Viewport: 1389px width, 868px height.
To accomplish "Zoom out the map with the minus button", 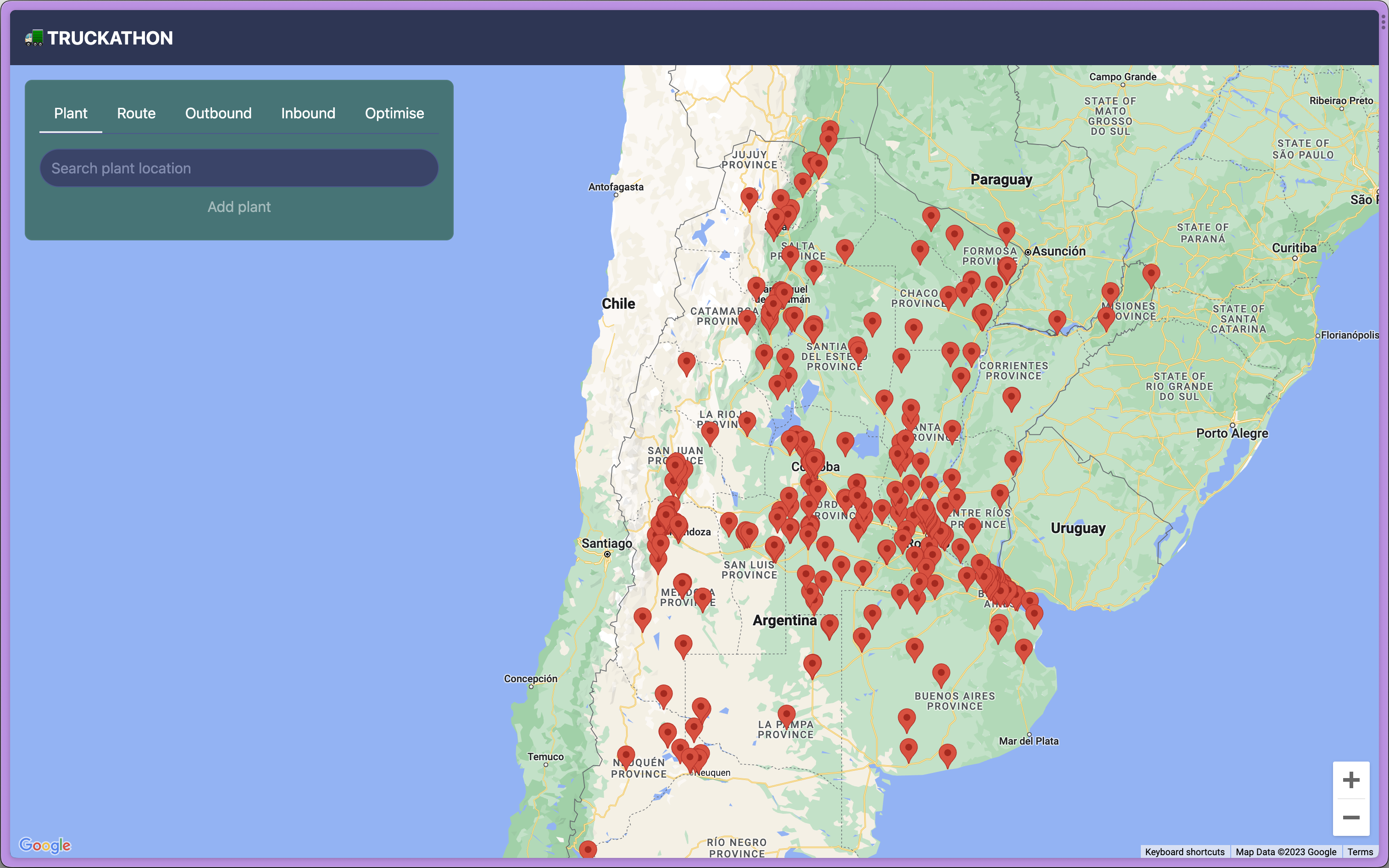I will pos(1350,818).
